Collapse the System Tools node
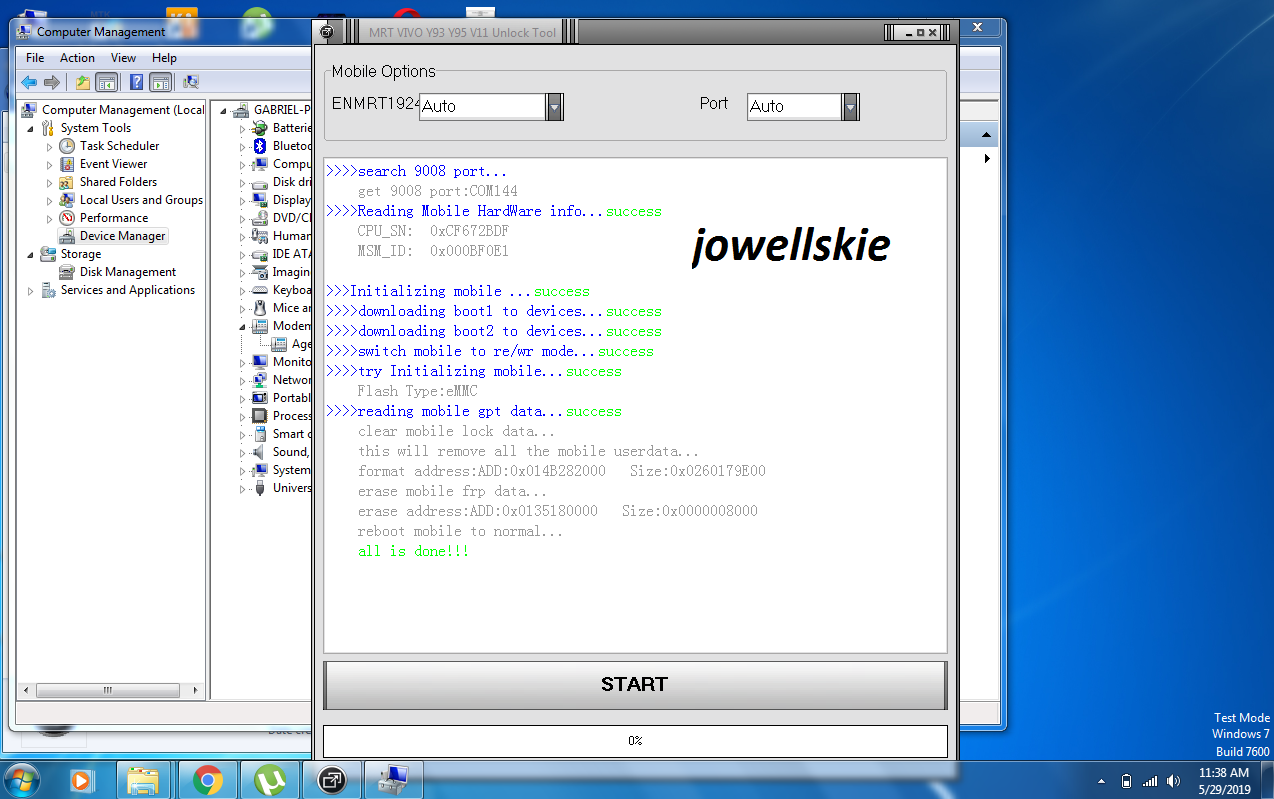1274x799 pixels. [31, 128]
